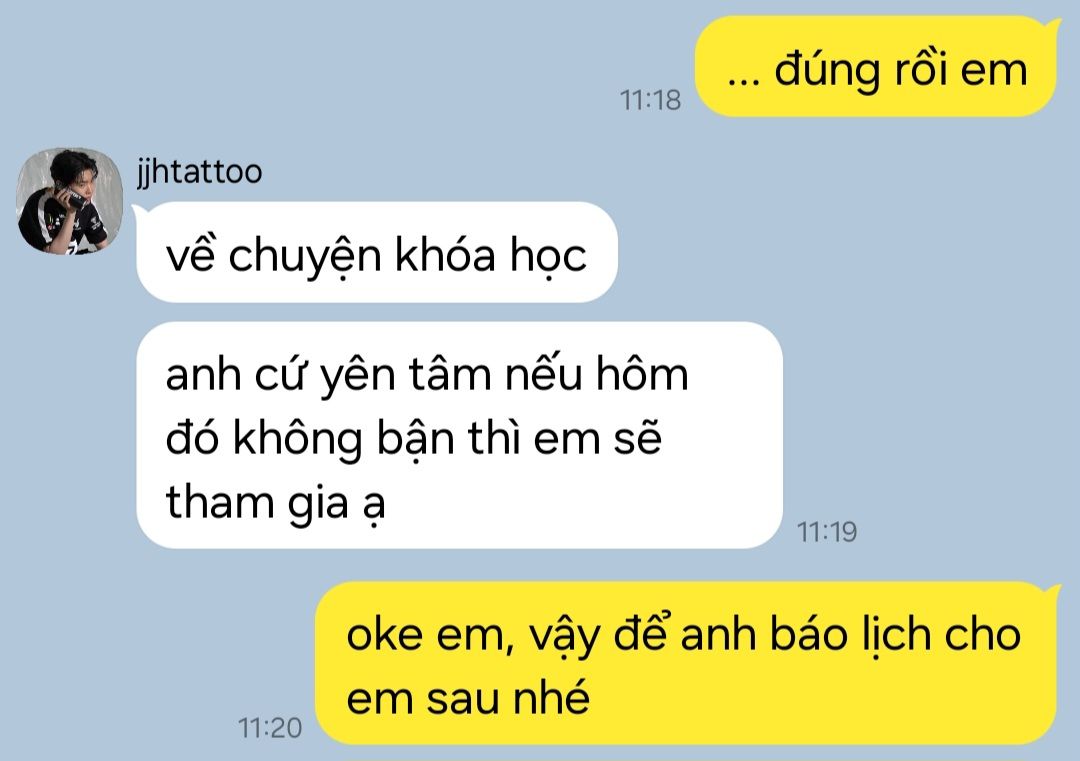This screenshot has width=1080, height=761.
Task: Click the words "yên tâm" in the long message
Action: (408, 377)
